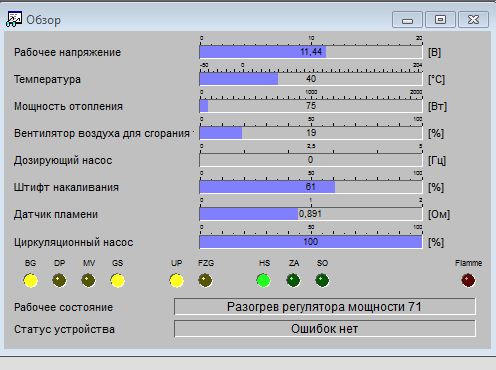This screenshot has height=370, width=496.
Task: Click the DP indicator lamp
Action: (x=59, y=281)
